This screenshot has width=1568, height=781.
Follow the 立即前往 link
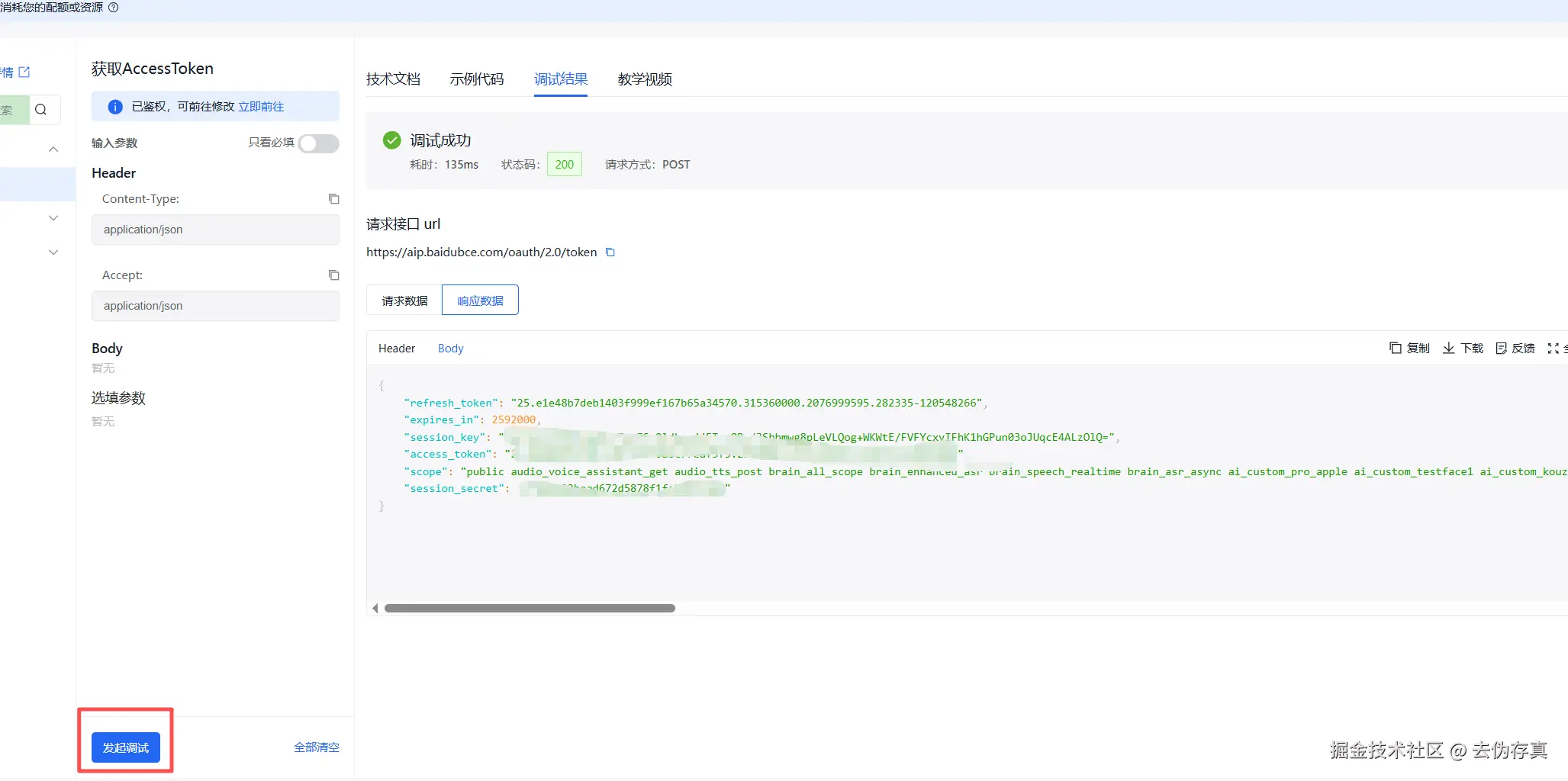pos(261,107)
